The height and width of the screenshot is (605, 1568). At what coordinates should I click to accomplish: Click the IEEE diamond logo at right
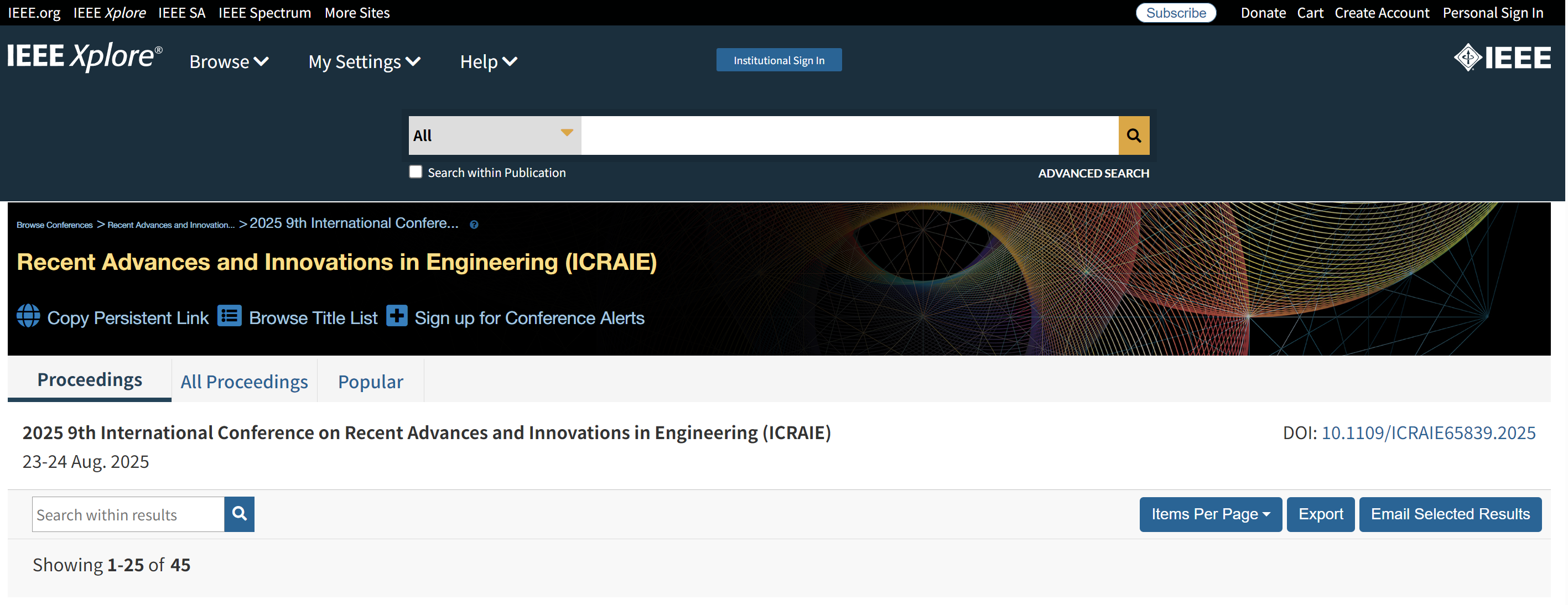[1502, 58]
